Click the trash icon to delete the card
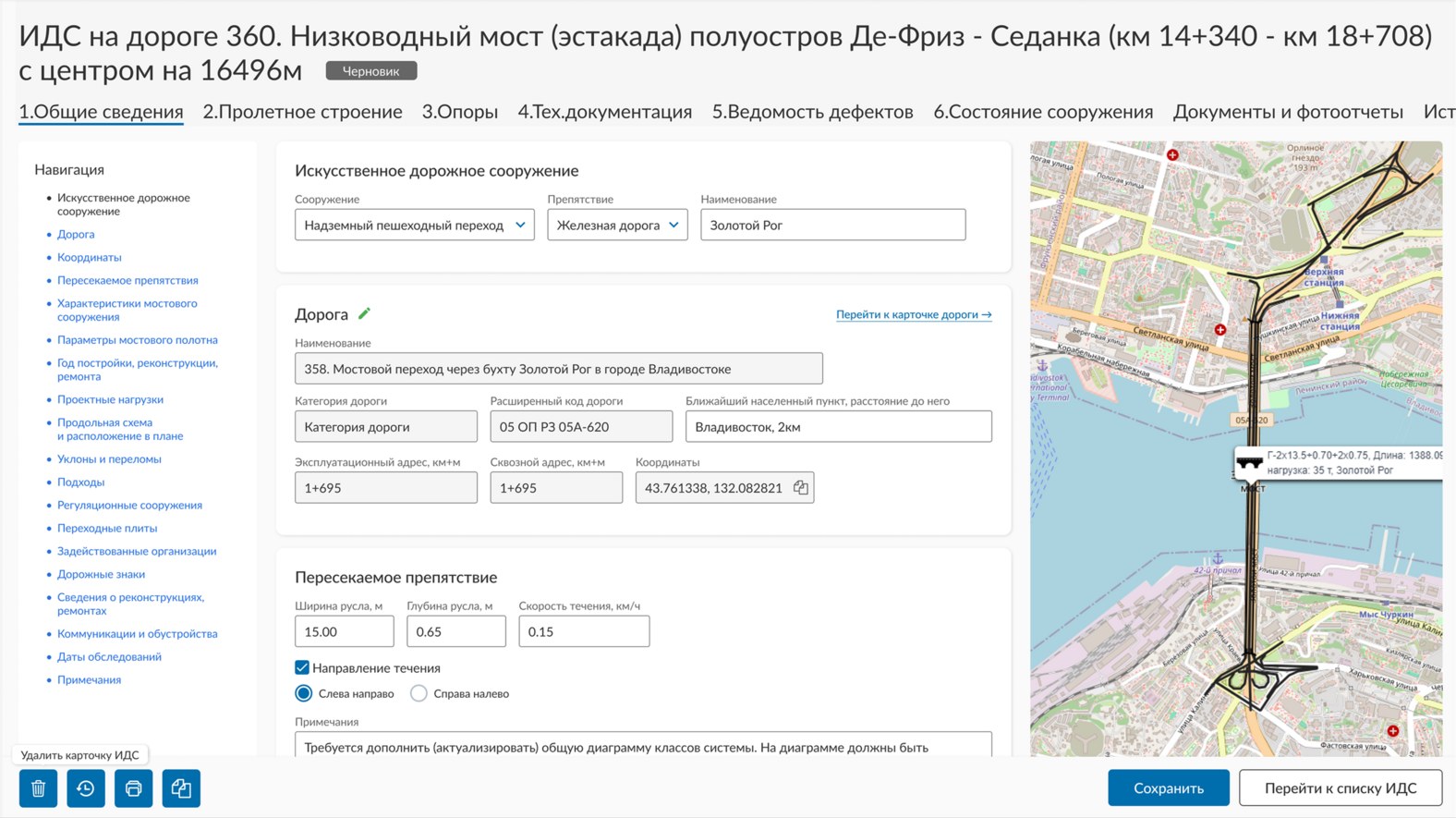1456x818 pixels. tap(38, 788)
